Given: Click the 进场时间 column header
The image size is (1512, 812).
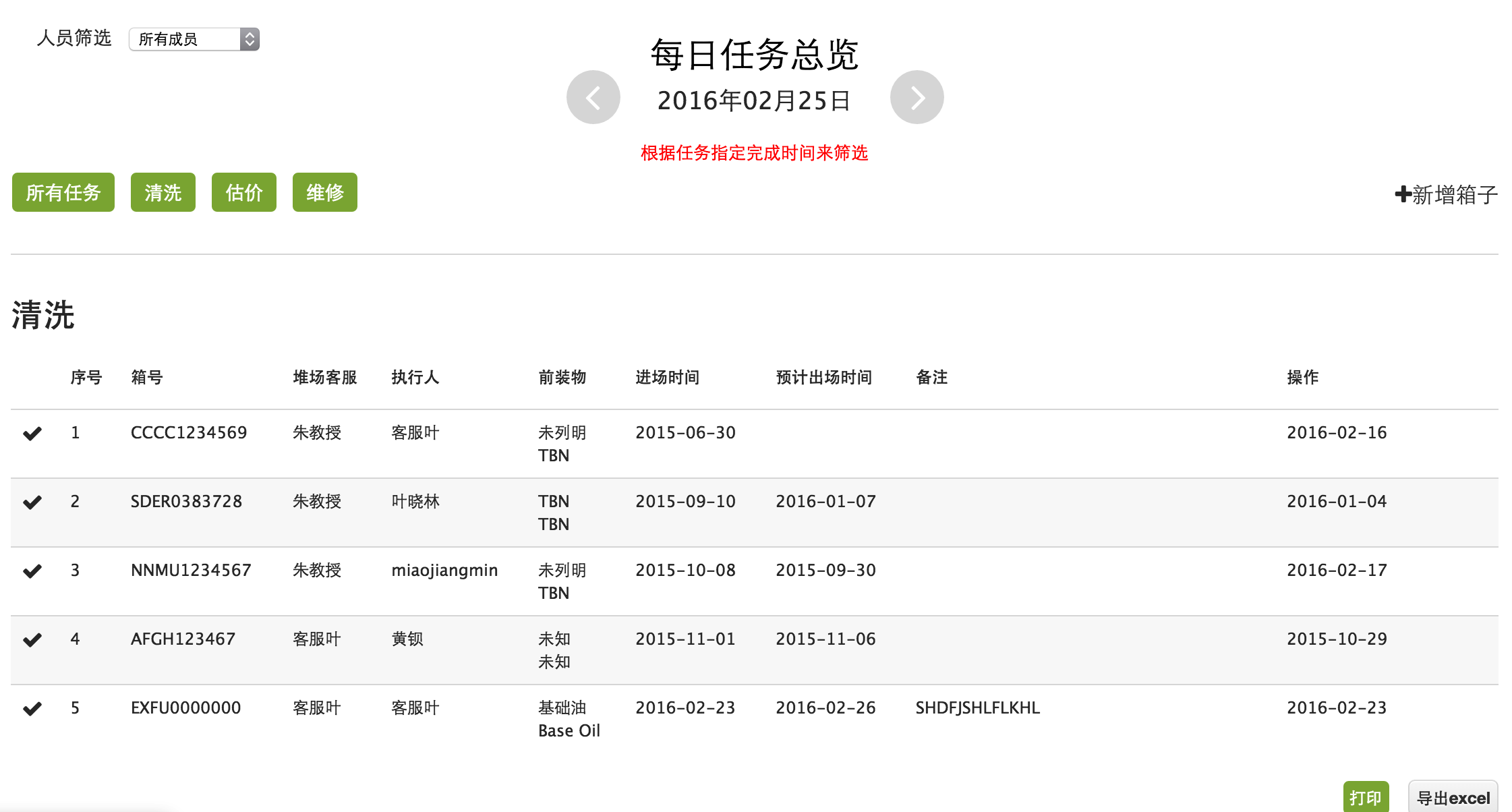Looking at the screenshot, I should tap(667, 378).
